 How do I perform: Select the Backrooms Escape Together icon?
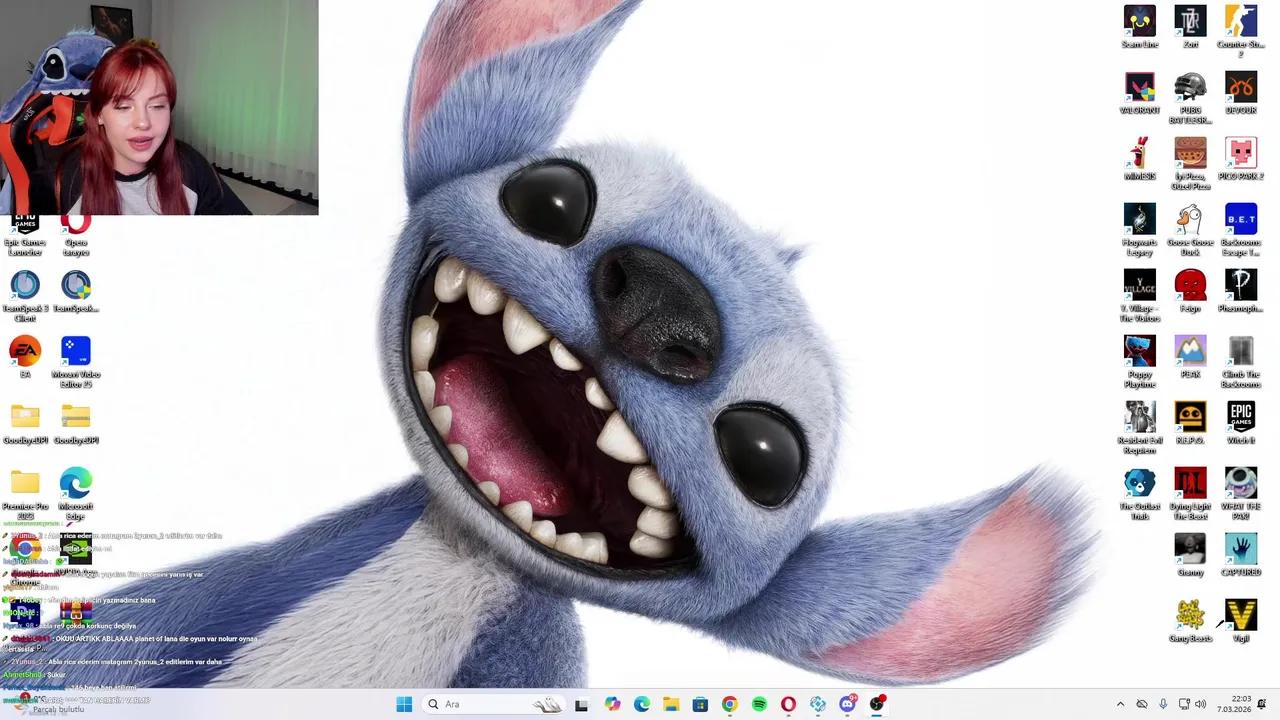pyautogui.click(x=1240, y=229)
